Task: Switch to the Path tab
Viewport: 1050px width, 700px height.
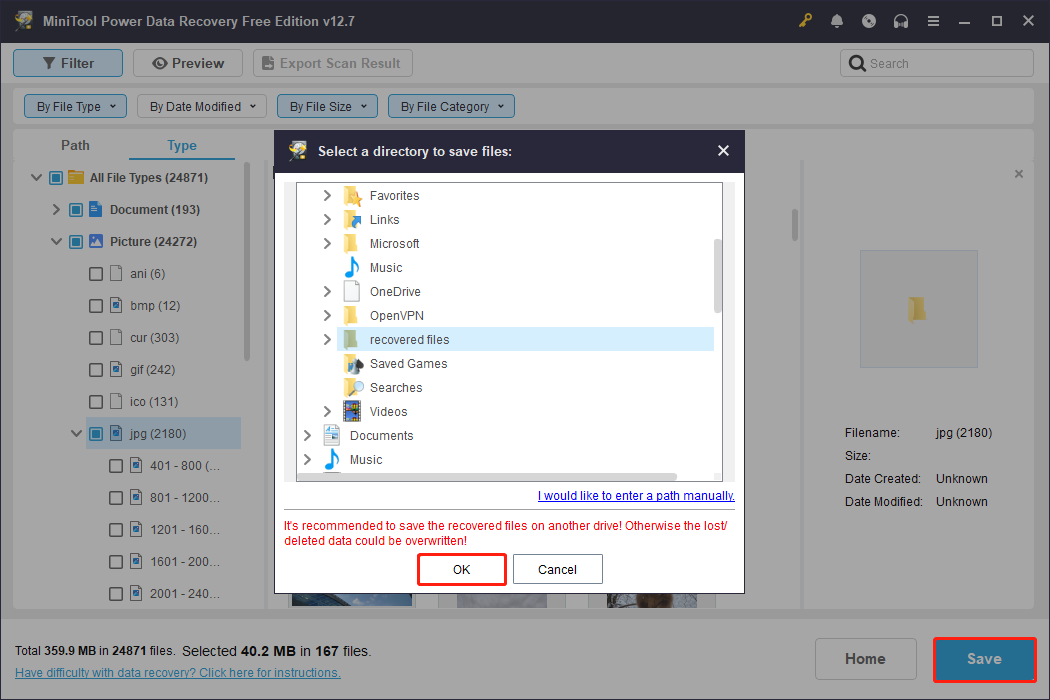Action: (75, 145)
